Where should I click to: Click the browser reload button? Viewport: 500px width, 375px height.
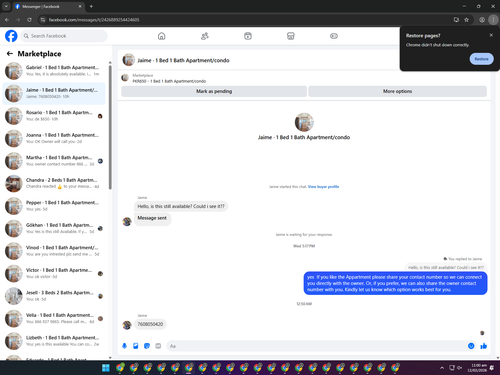tap(29, 20)
